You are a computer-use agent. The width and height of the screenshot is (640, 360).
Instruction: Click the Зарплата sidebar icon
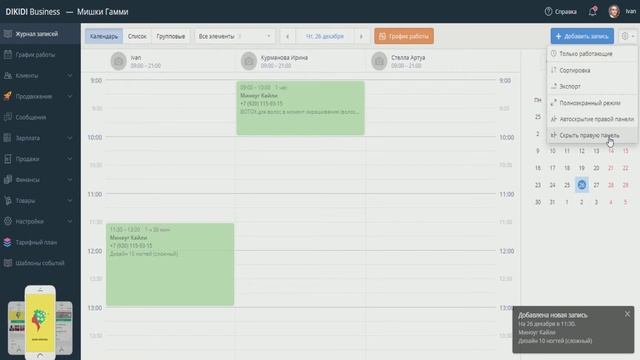pyautogui.click(x=7, y=138)
